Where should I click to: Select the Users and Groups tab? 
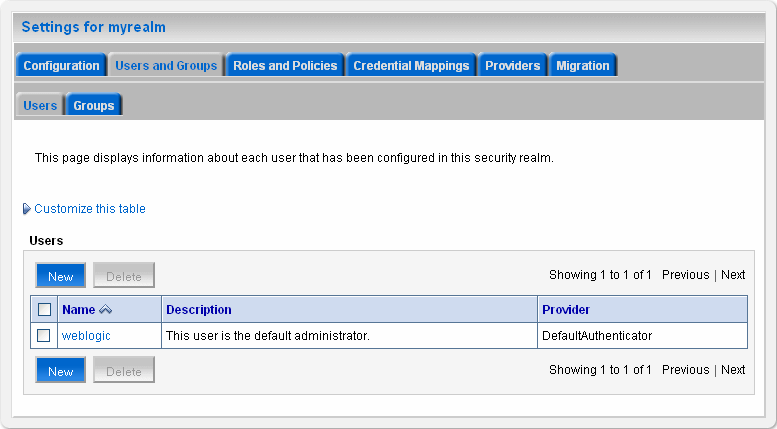point(166,65)
